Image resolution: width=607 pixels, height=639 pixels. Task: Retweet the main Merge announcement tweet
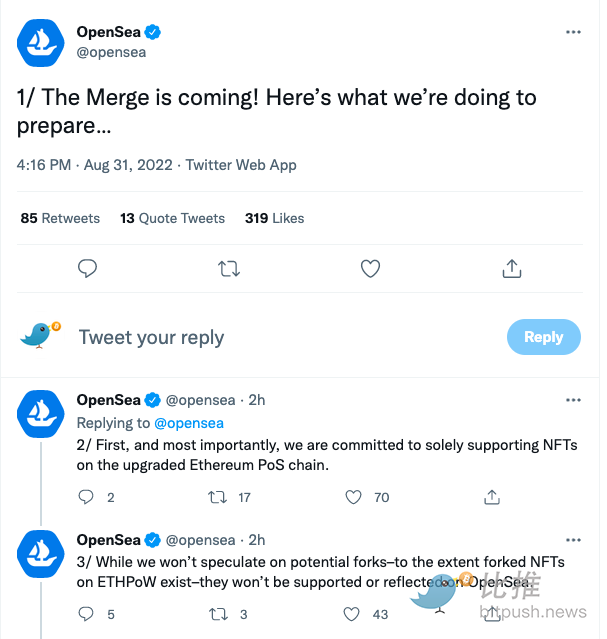pos(229,269)
